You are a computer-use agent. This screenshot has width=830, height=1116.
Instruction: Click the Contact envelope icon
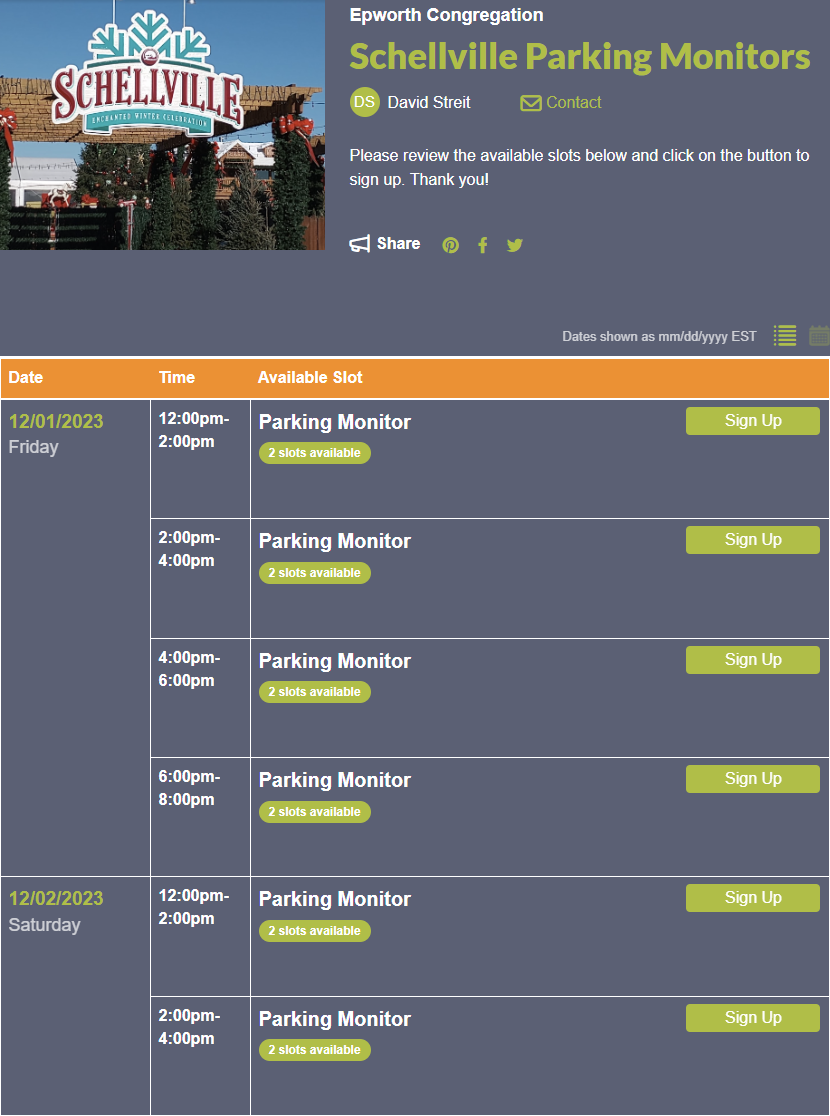[x=531, y=103]
